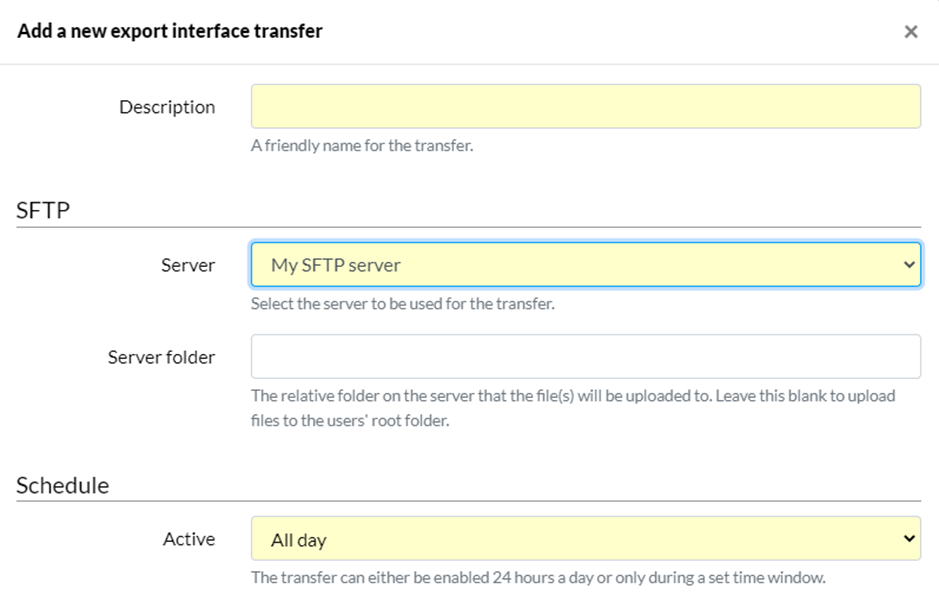This screenshot has width=939, height=602.
Task: Click the 'My SFTP server' selected value text
Action: (x=336, y=265)
